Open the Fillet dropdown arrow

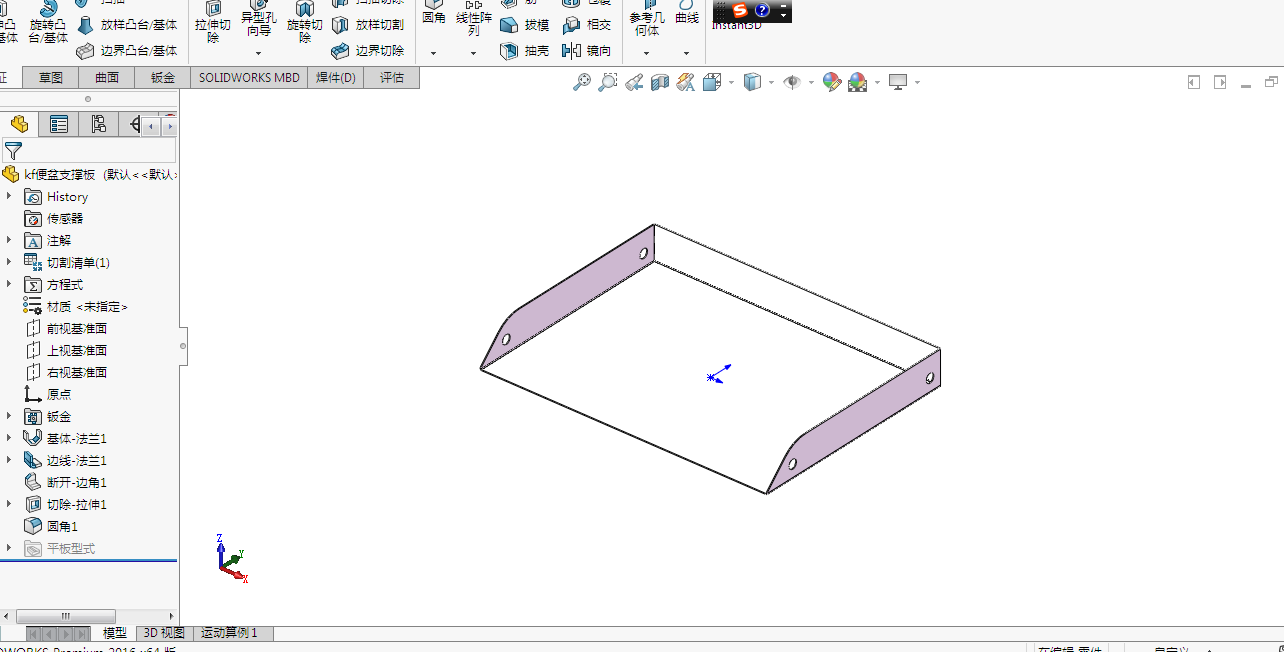pos(433,53)
